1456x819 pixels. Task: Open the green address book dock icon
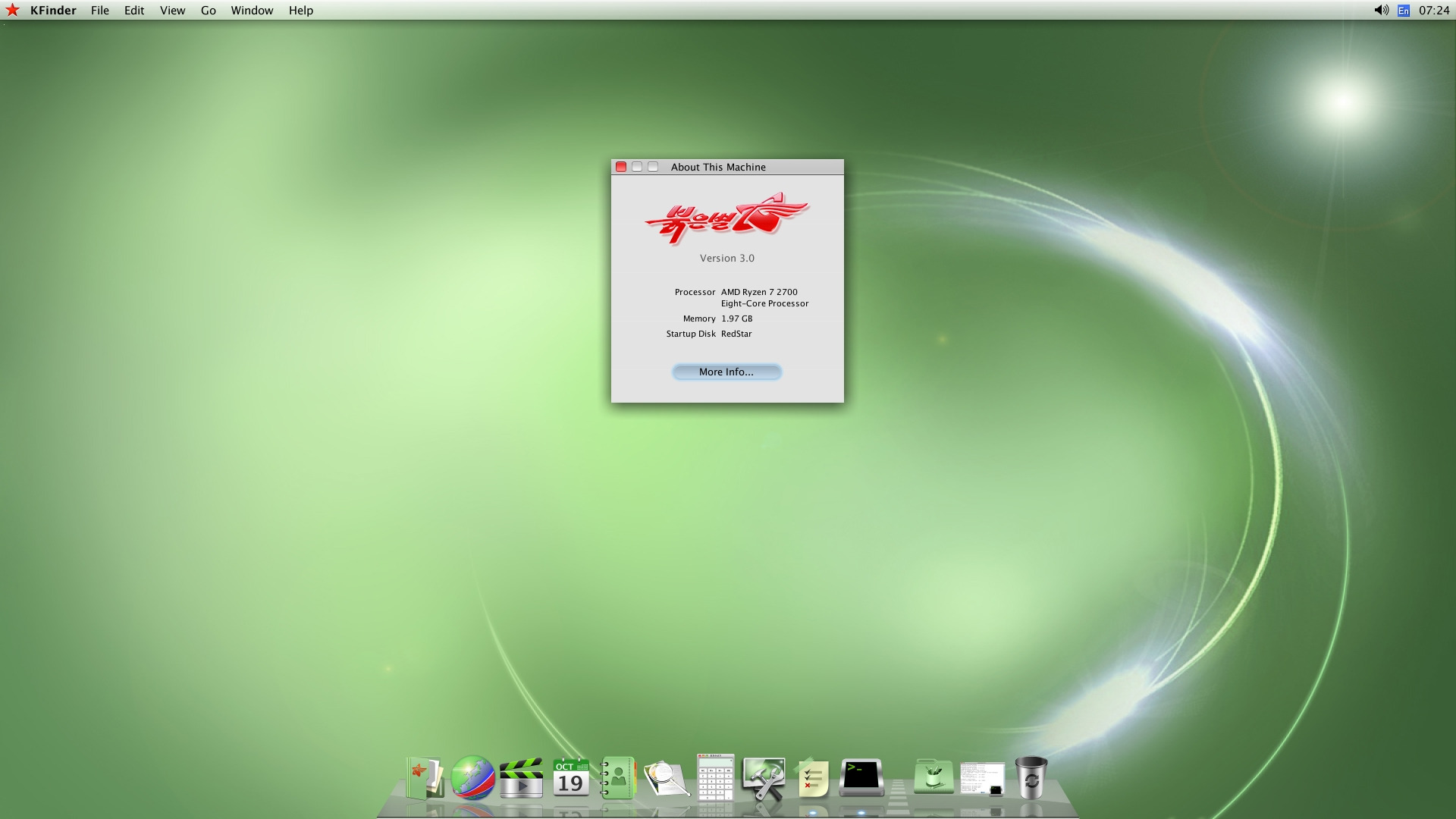[x=618, y=778]
